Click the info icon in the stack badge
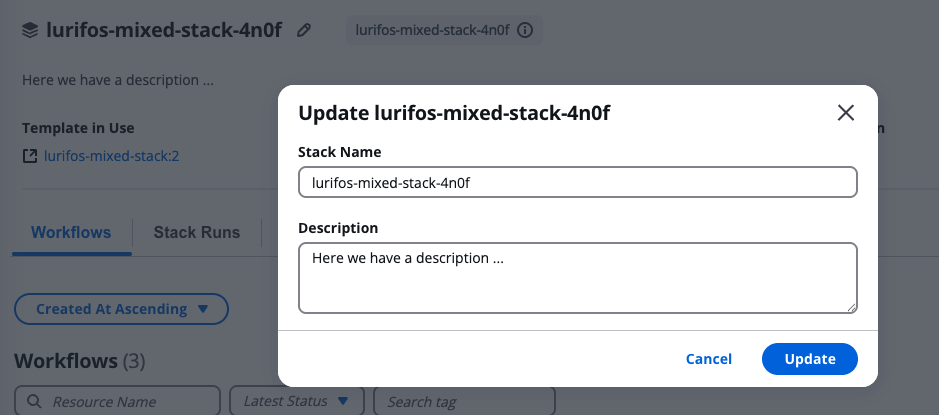Screen dimensions: 939x415 pyautogui.click(x=526, y=30)
